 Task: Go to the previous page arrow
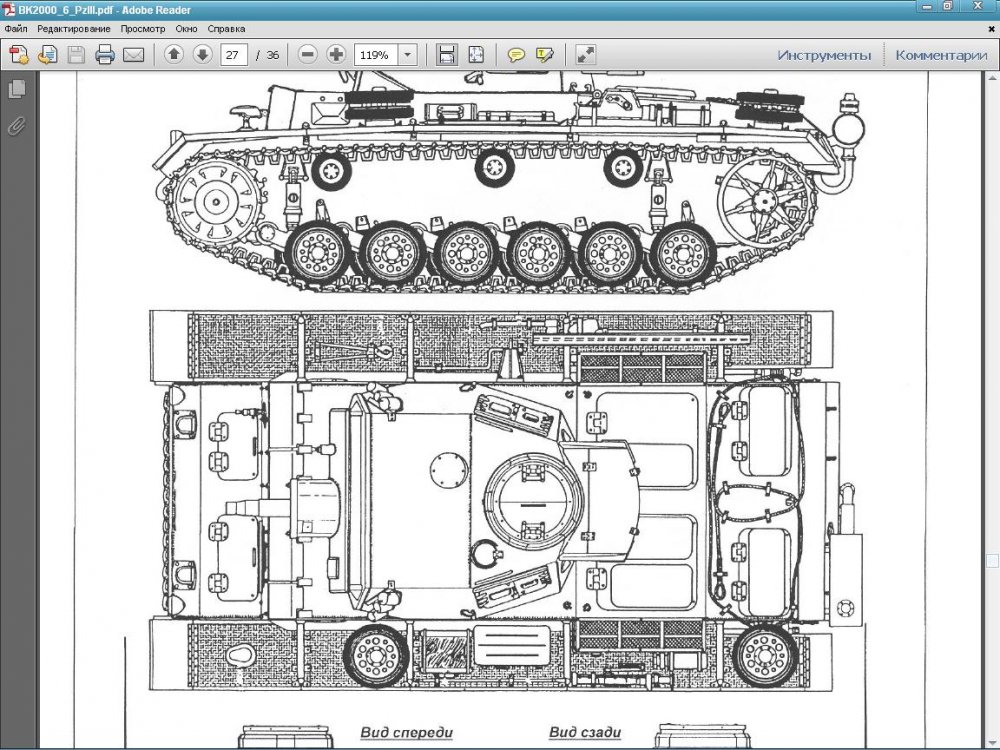[173, 55]
